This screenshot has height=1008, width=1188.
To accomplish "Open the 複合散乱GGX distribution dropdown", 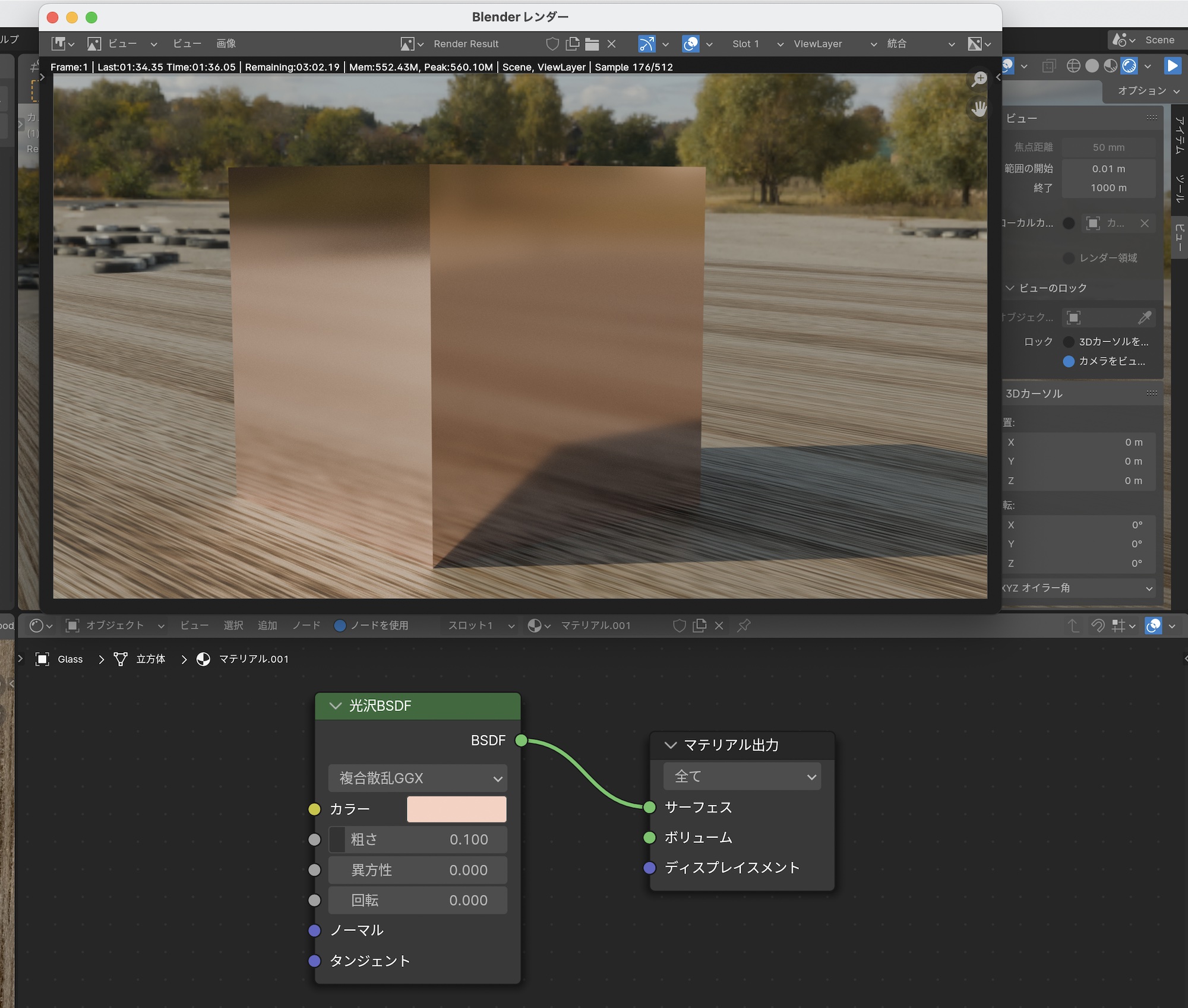I will [418, 778].
